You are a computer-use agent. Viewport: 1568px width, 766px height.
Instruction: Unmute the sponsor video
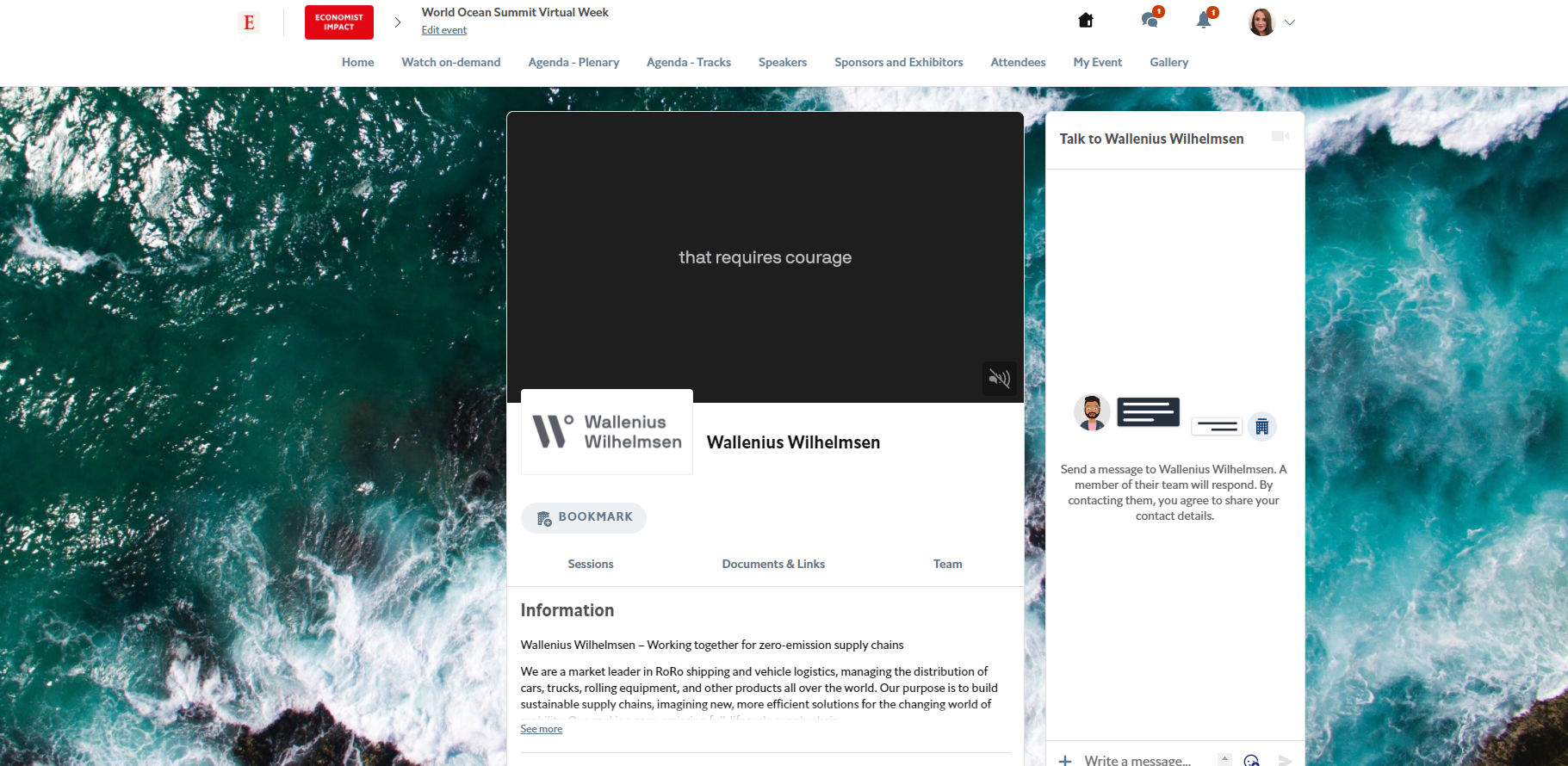pos(999,378)
